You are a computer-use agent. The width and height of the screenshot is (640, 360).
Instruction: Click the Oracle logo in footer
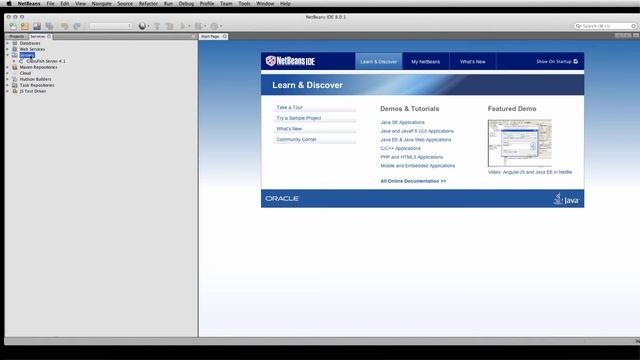[x=282, y=198]
